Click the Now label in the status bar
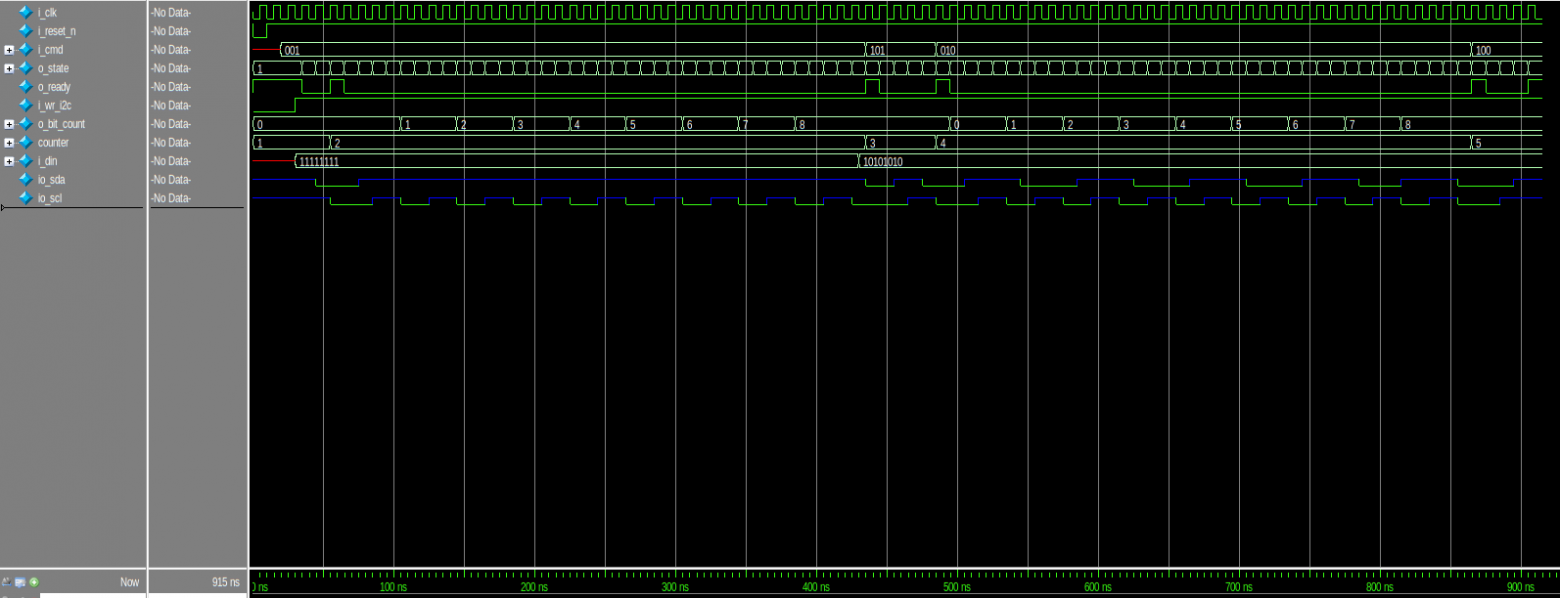The height and width of the screenshot is (598, 1560). 128,581
